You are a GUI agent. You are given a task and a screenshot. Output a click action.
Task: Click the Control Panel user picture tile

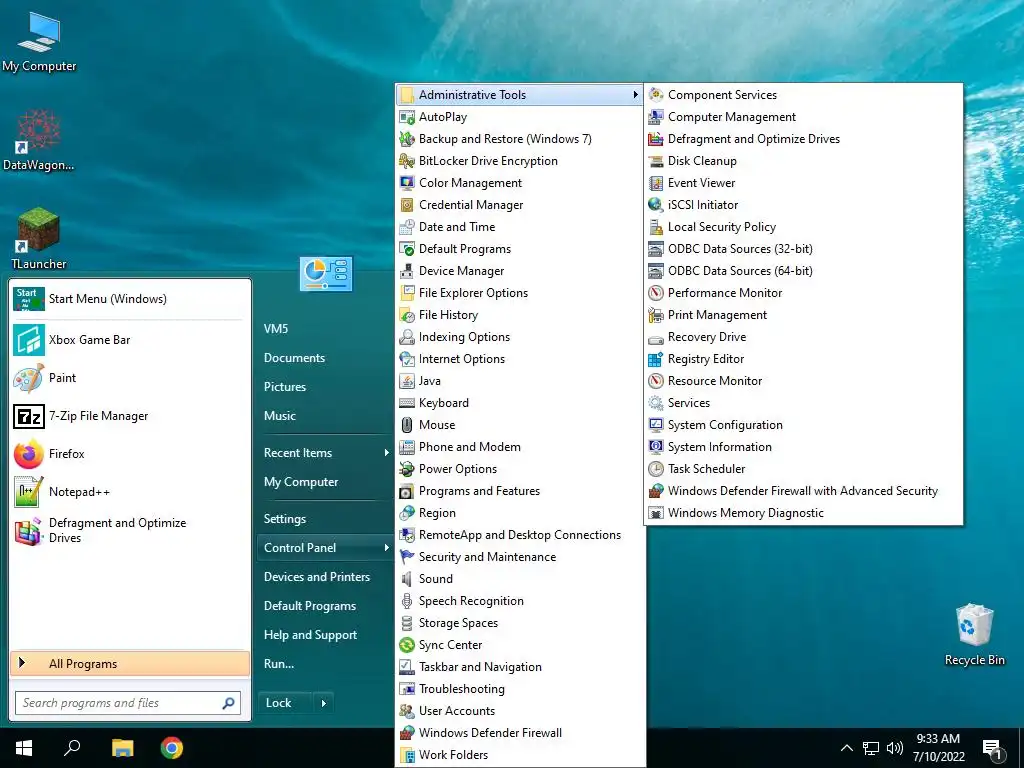pyautogui.click(x=326, y=274)
